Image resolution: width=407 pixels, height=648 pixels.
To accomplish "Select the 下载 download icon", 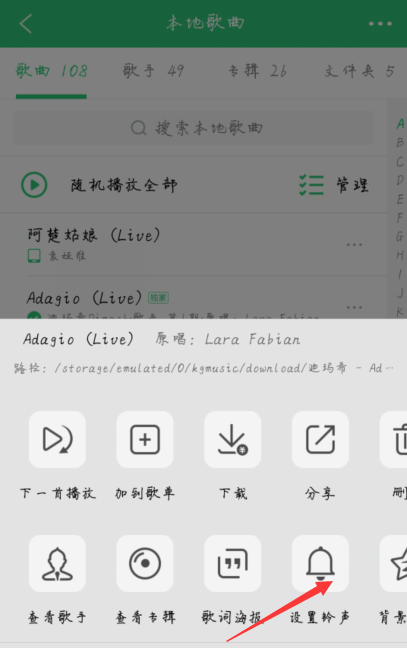I will (x=233, y=439).
